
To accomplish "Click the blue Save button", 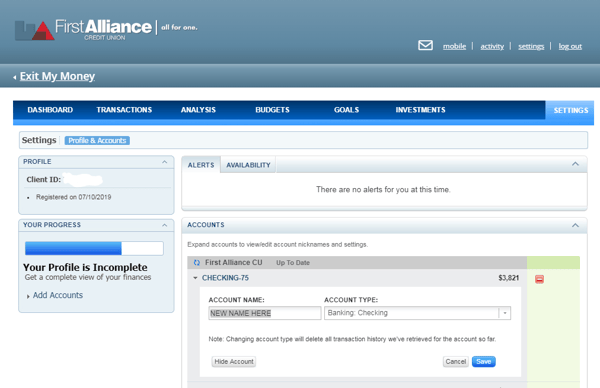I will 484,362.
